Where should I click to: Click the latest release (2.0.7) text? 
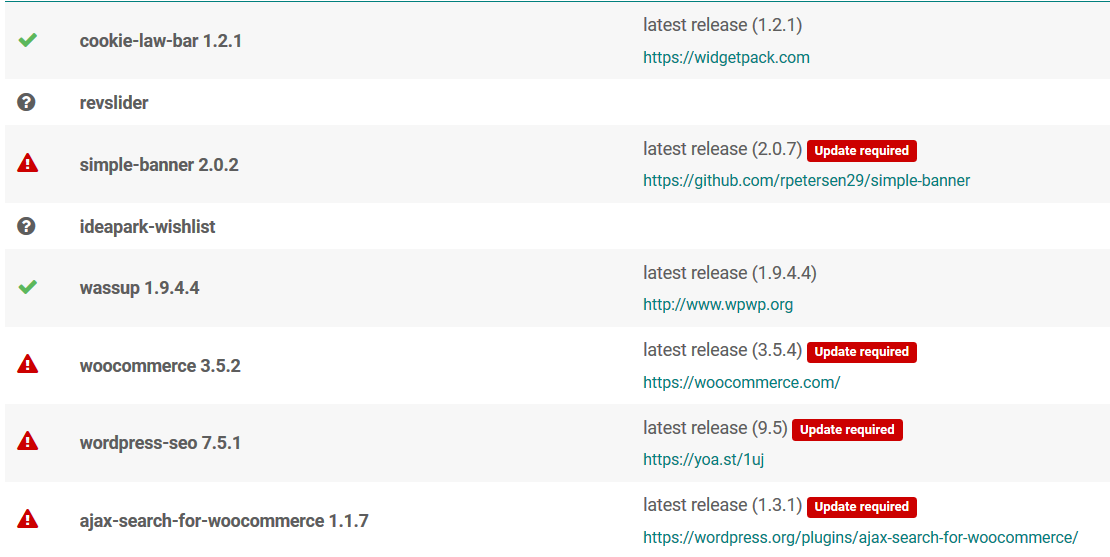(x=722, y=149)
